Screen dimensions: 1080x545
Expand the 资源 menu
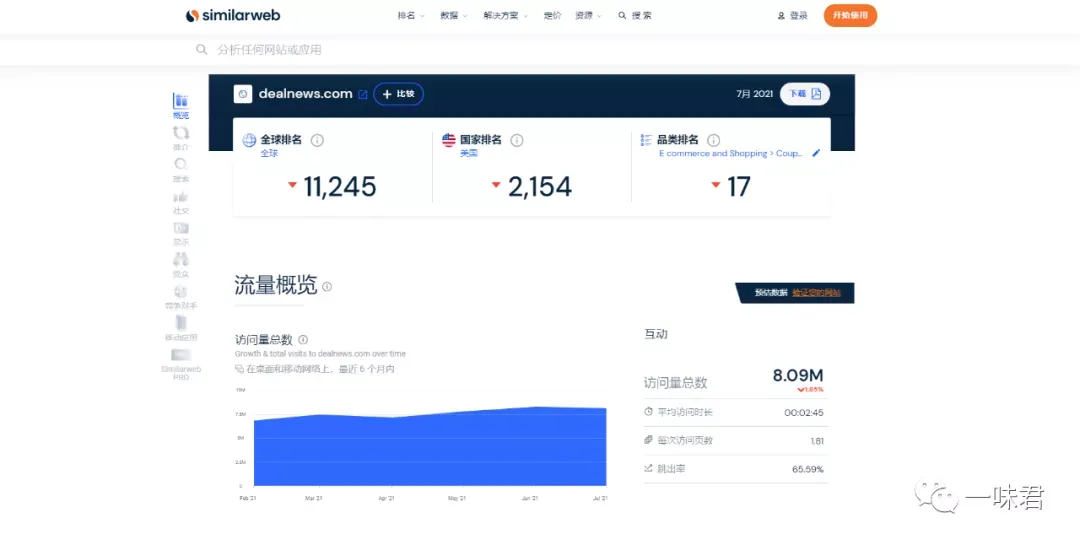(588, 15)
